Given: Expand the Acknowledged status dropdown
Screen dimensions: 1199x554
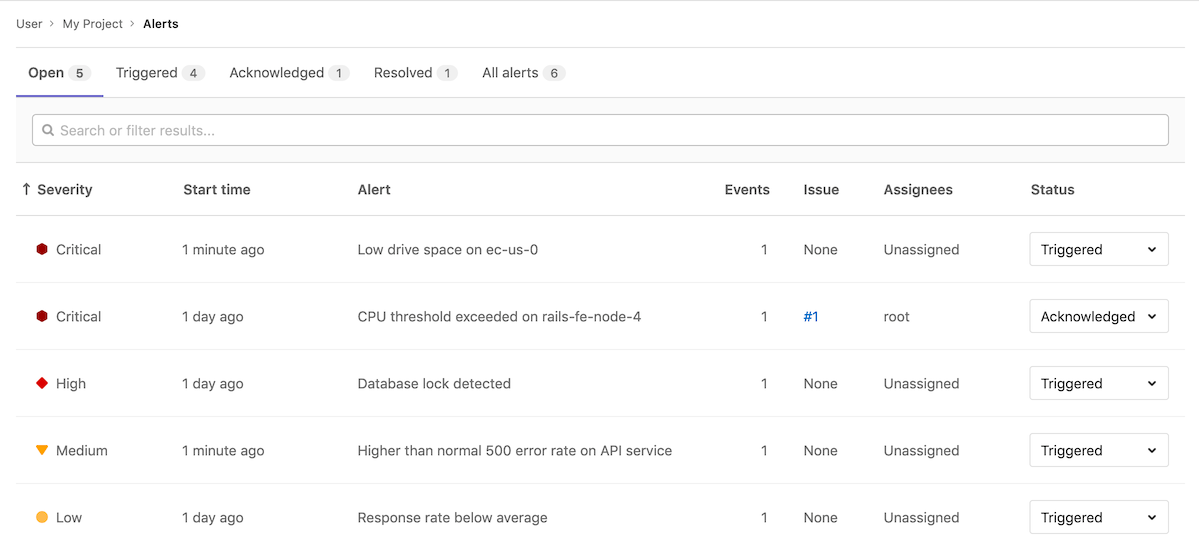Looking at the screenshot, I should pos(1098,317).
